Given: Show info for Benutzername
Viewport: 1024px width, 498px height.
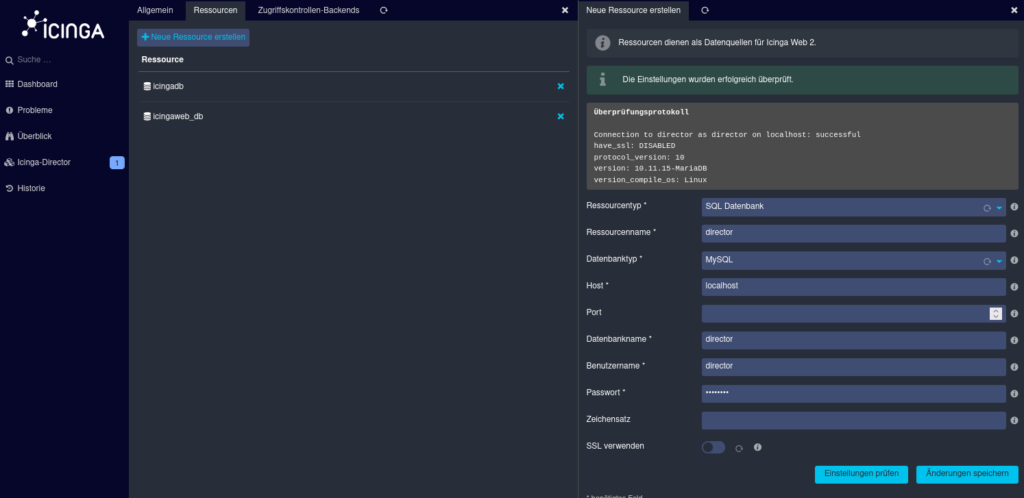Looking at the screenshot, I should click(x=1014, y=367).
